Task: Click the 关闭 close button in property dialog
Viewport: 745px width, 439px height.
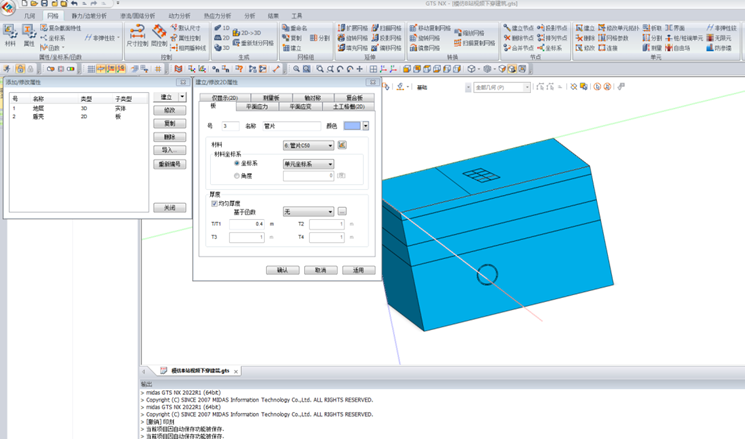Action: [170, 208]
